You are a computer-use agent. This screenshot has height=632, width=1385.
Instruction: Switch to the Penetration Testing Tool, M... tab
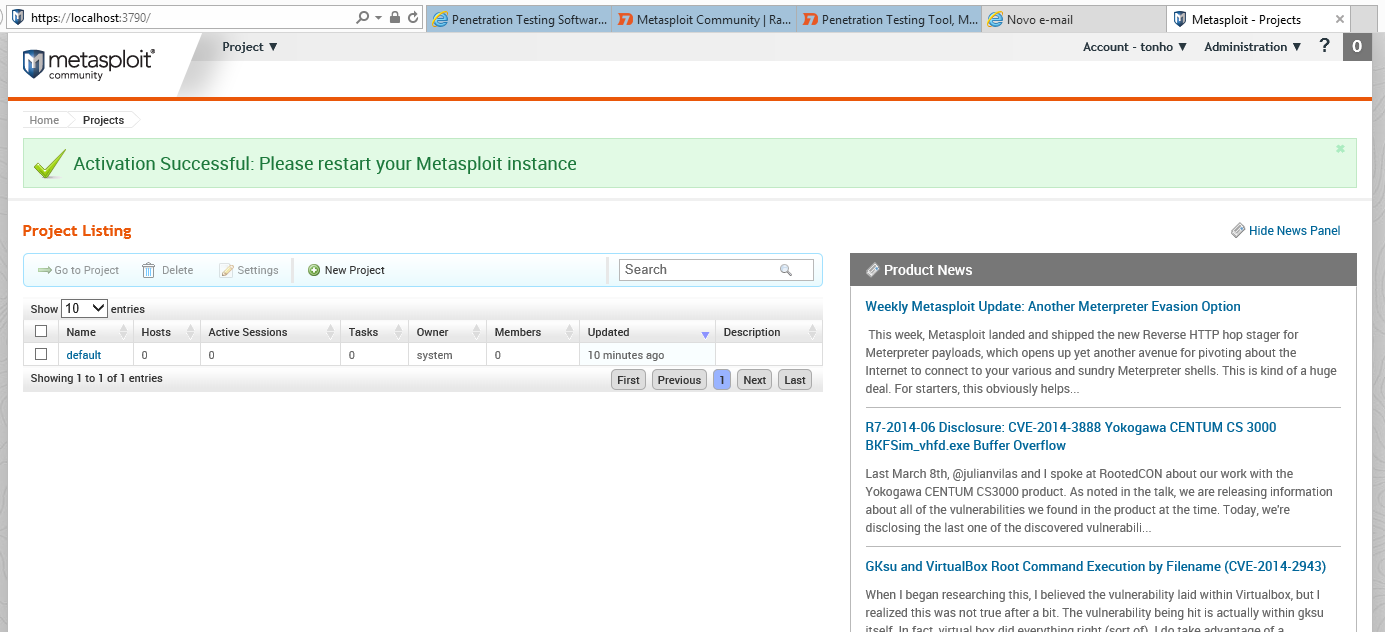pyautogui.click(x=891, y=19)
